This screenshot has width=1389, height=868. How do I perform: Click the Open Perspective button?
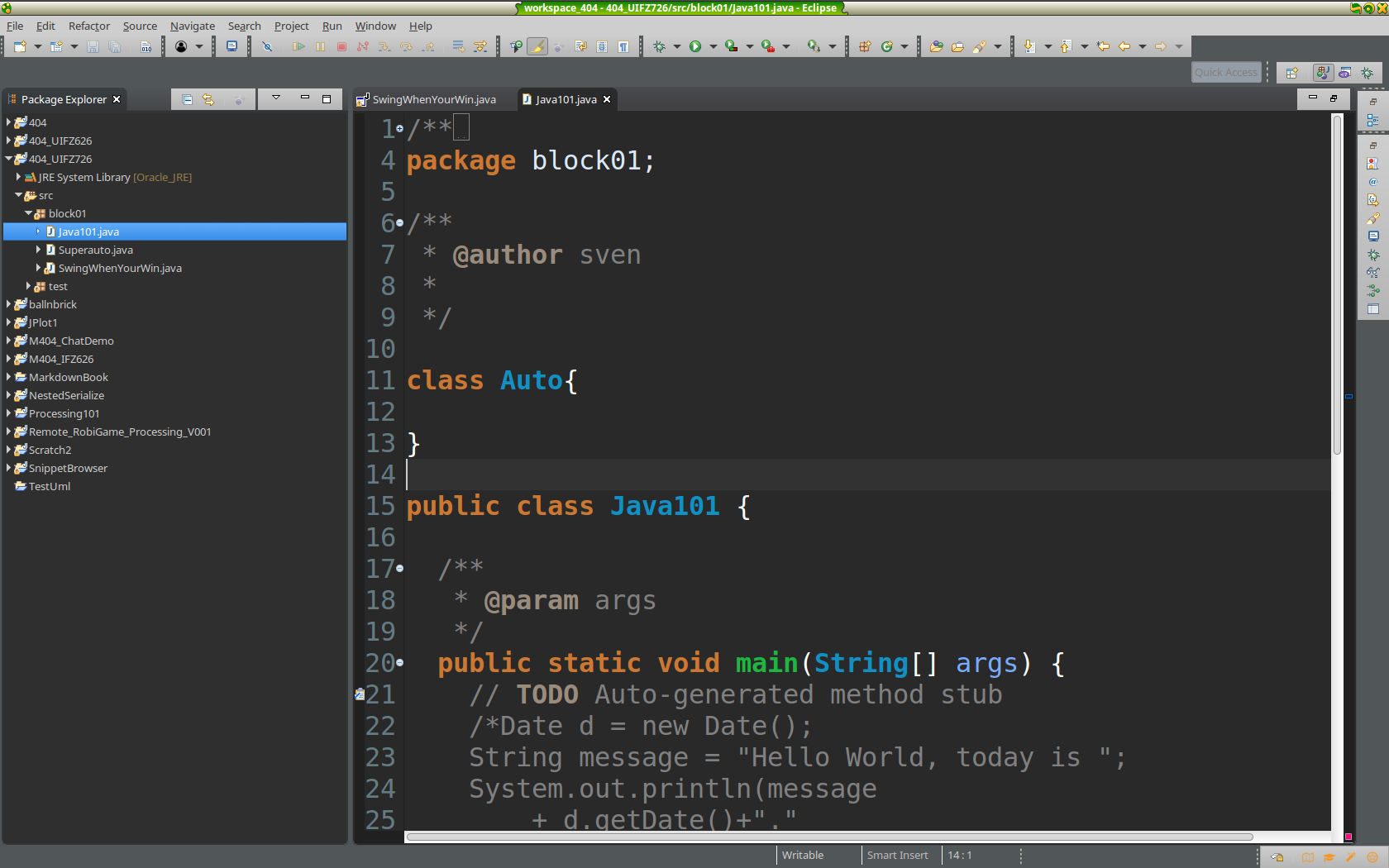pos(1291,73)
